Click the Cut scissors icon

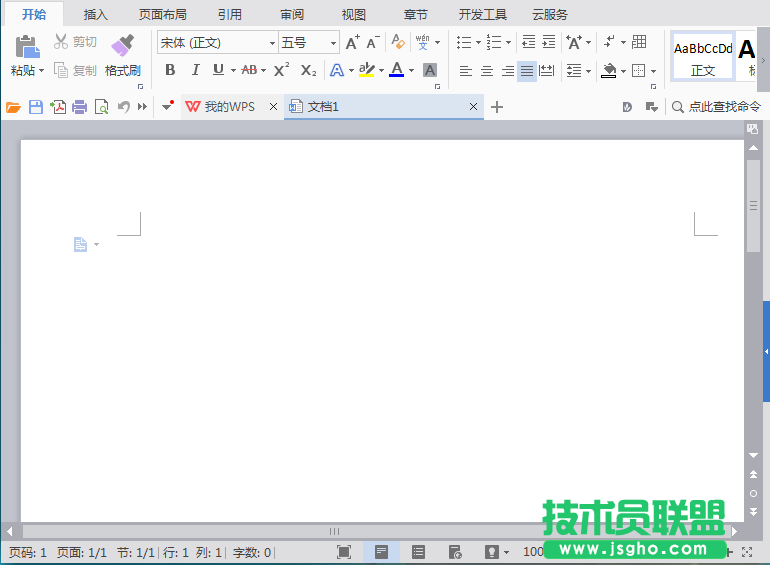point(60,41)
